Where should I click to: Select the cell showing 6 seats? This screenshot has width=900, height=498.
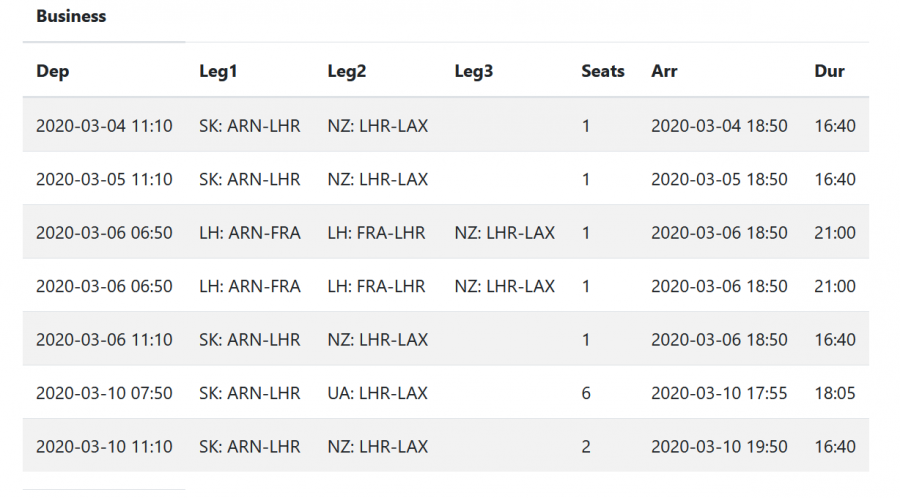586,393
